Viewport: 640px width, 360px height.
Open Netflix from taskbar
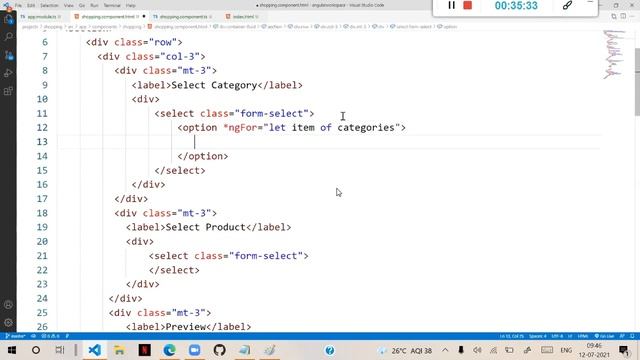[144, 350]
